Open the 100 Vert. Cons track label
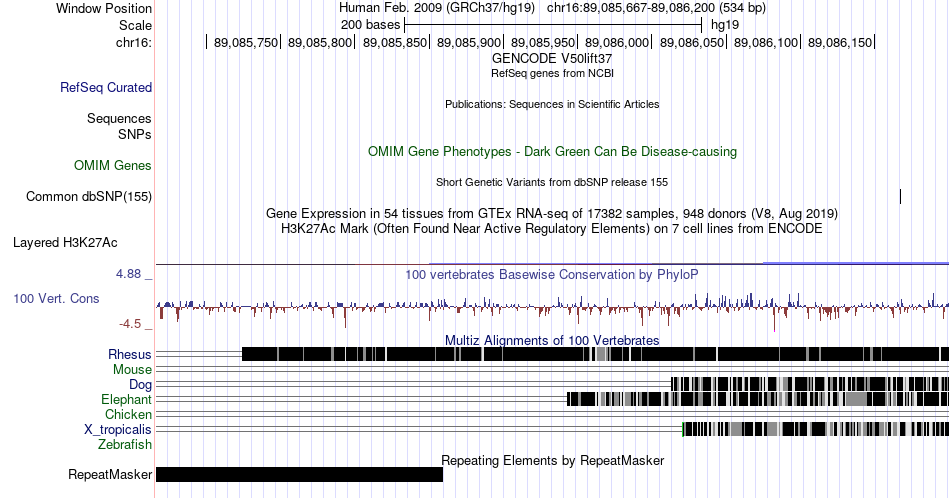 [x=56, y=298]
